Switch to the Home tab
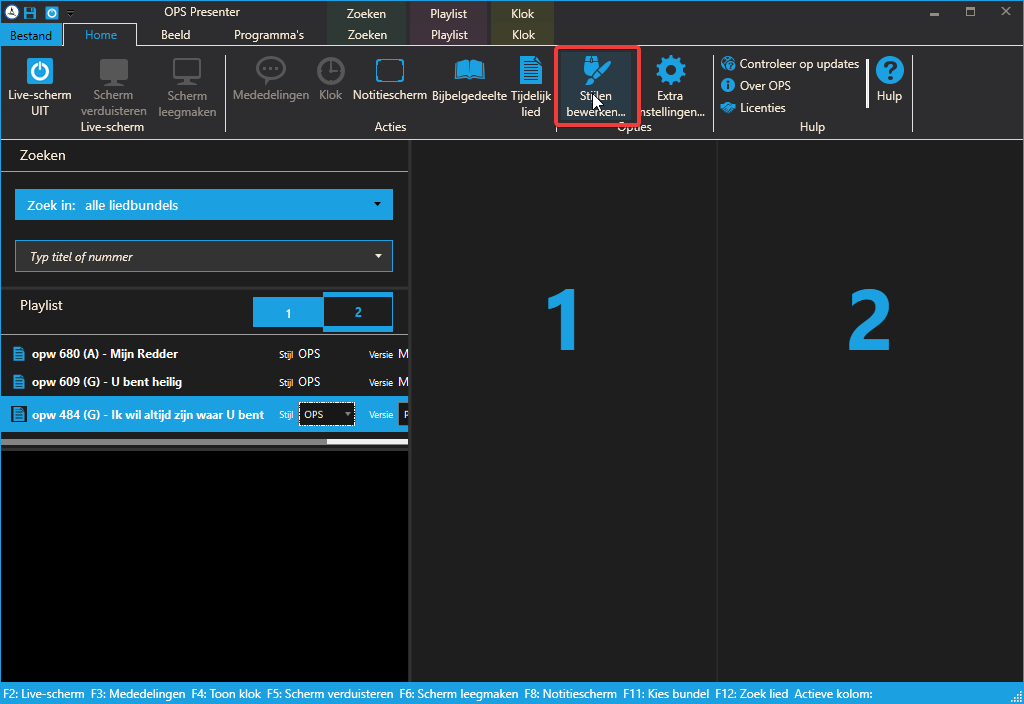Viewport: 1024px width, 704px height. point(101,35)
